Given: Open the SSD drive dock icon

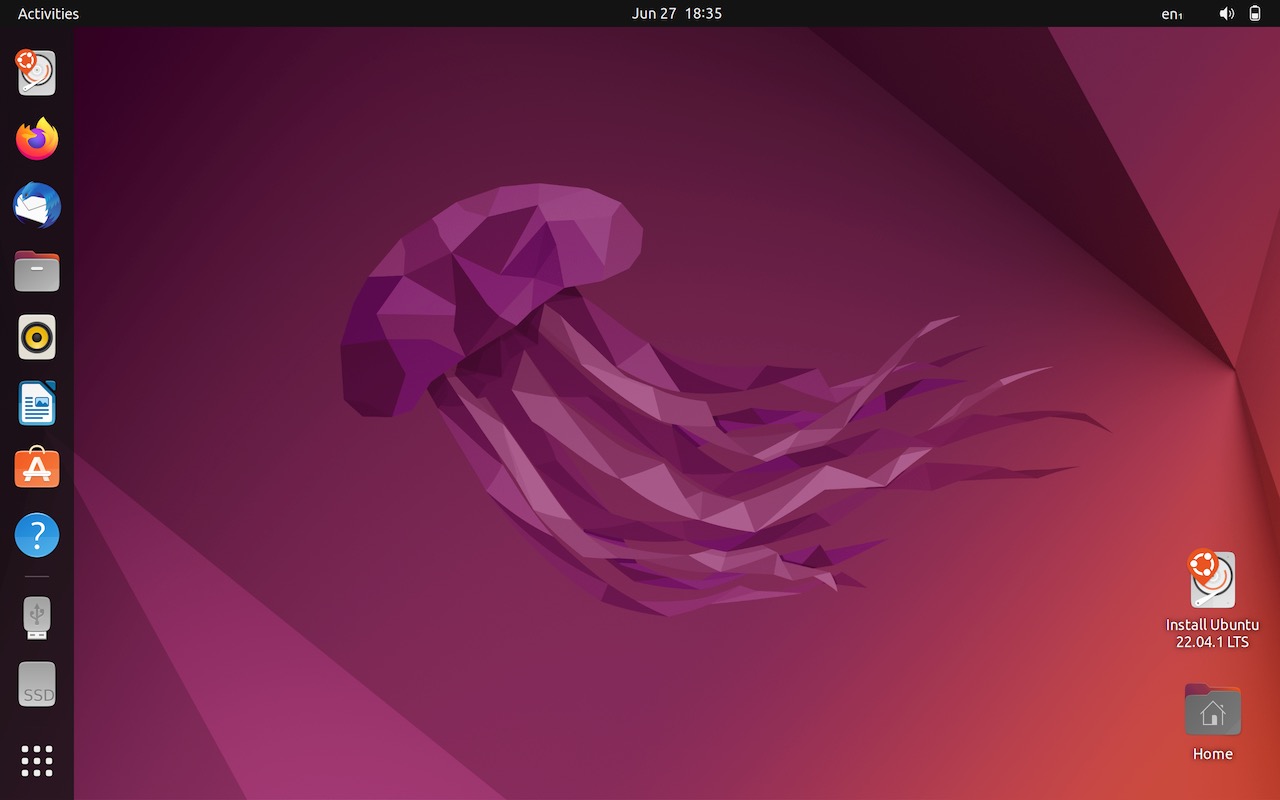Looking at the screenshot, I should (x=37, y=684).
